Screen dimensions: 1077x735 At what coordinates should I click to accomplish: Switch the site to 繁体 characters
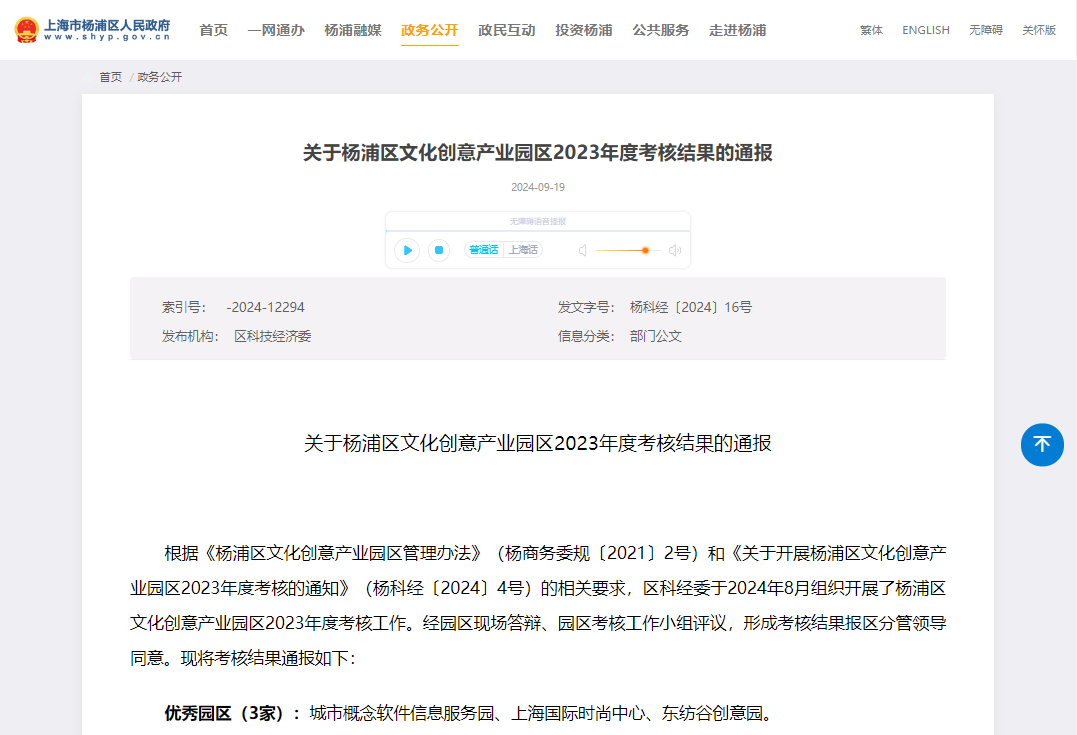click(871, 30)
